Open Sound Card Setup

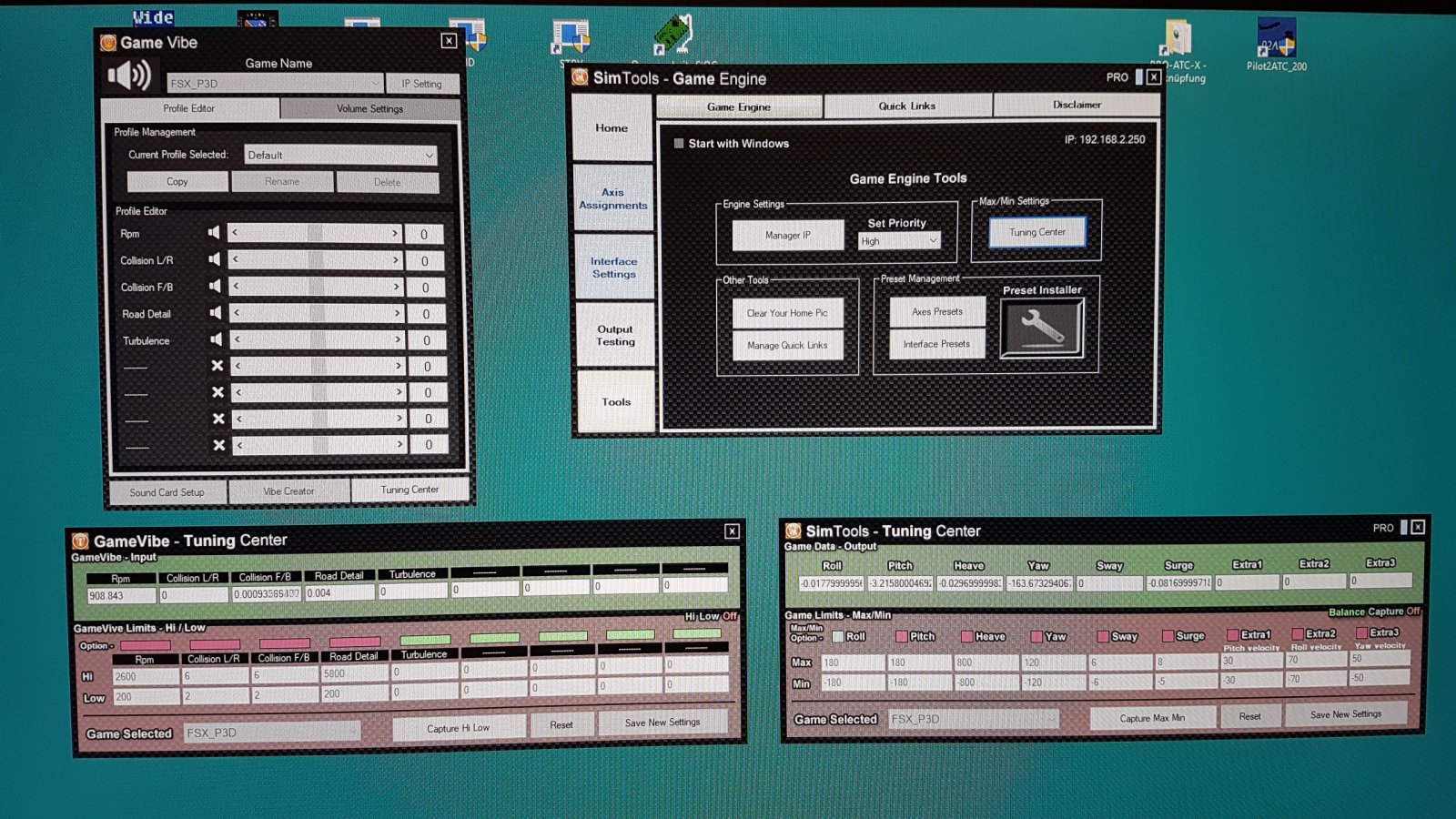pos(167,492)
